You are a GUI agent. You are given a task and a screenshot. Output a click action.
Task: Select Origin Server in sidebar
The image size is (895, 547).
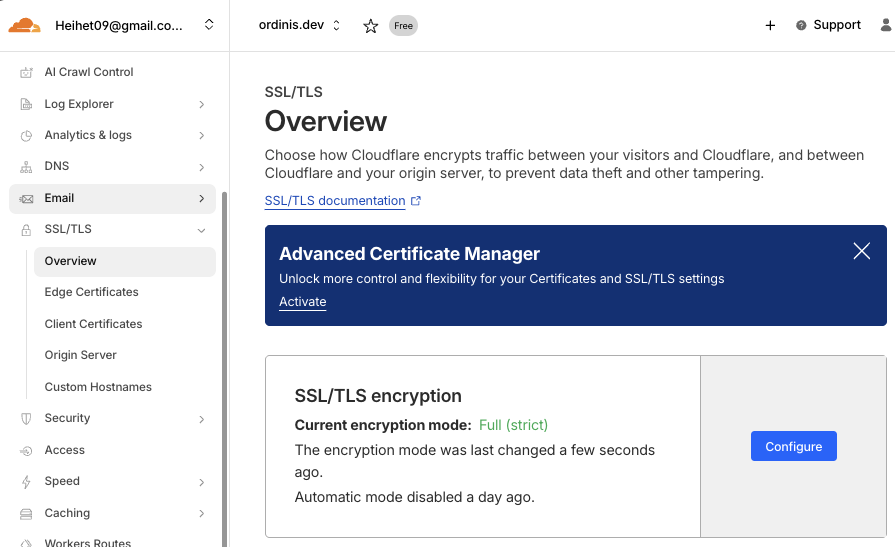tap(80, 355)
